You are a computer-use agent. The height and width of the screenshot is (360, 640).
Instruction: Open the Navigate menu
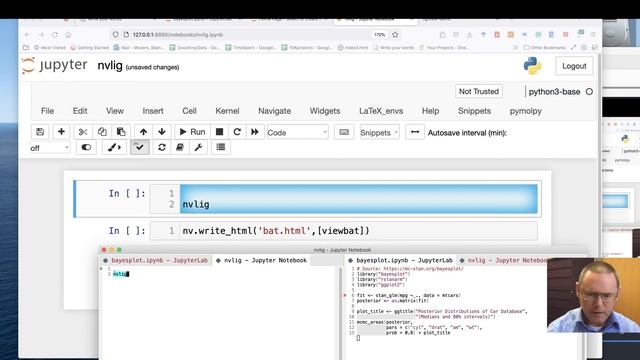click(x=274, y=111)
